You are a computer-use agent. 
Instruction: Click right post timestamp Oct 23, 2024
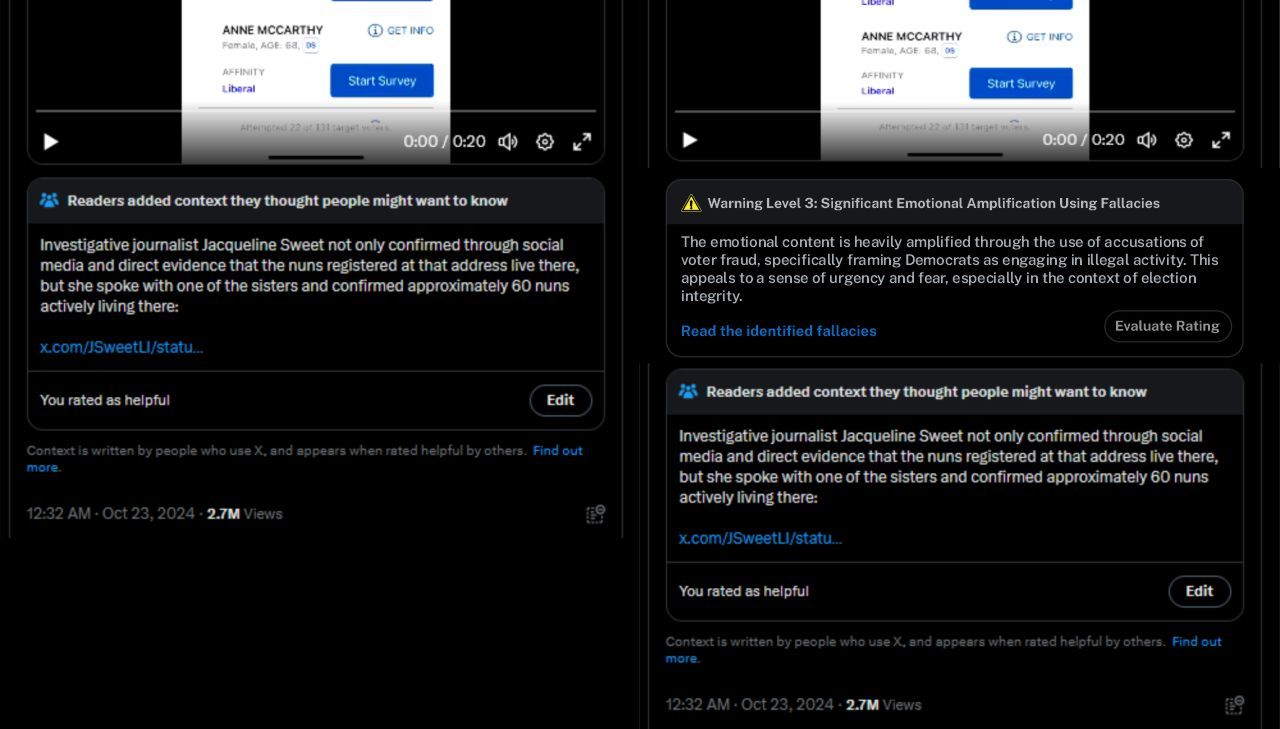[x=750, y=705]
